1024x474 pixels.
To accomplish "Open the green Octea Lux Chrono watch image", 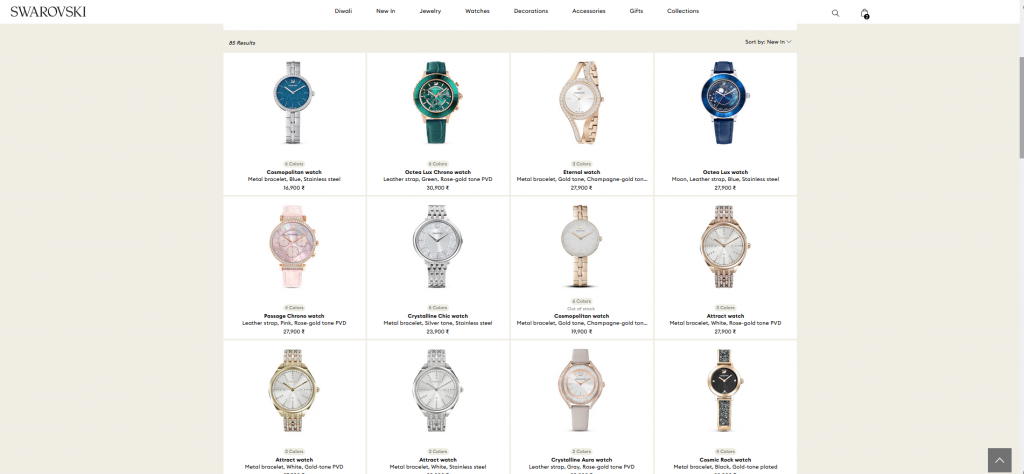I will coord(438,103).
